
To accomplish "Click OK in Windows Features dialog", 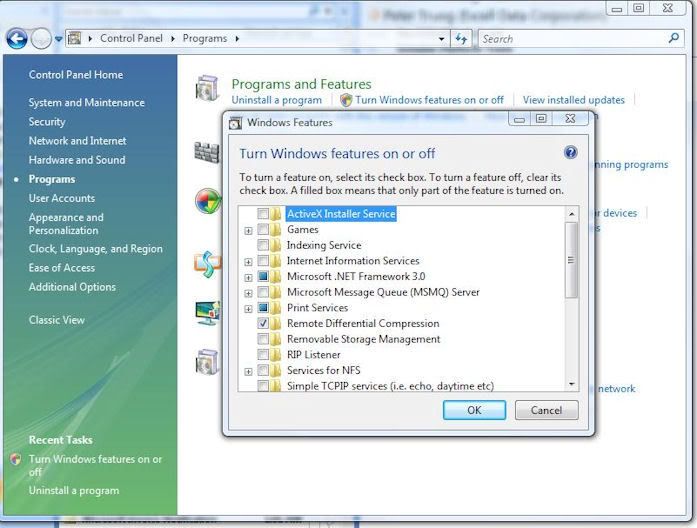I will 474,410.
